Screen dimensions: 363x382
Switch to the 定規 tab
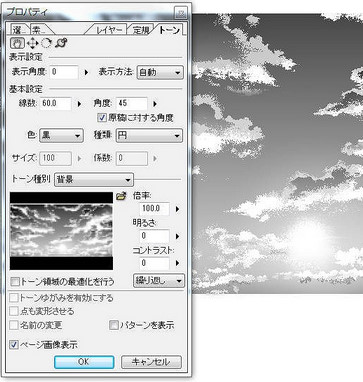point(141,30)
